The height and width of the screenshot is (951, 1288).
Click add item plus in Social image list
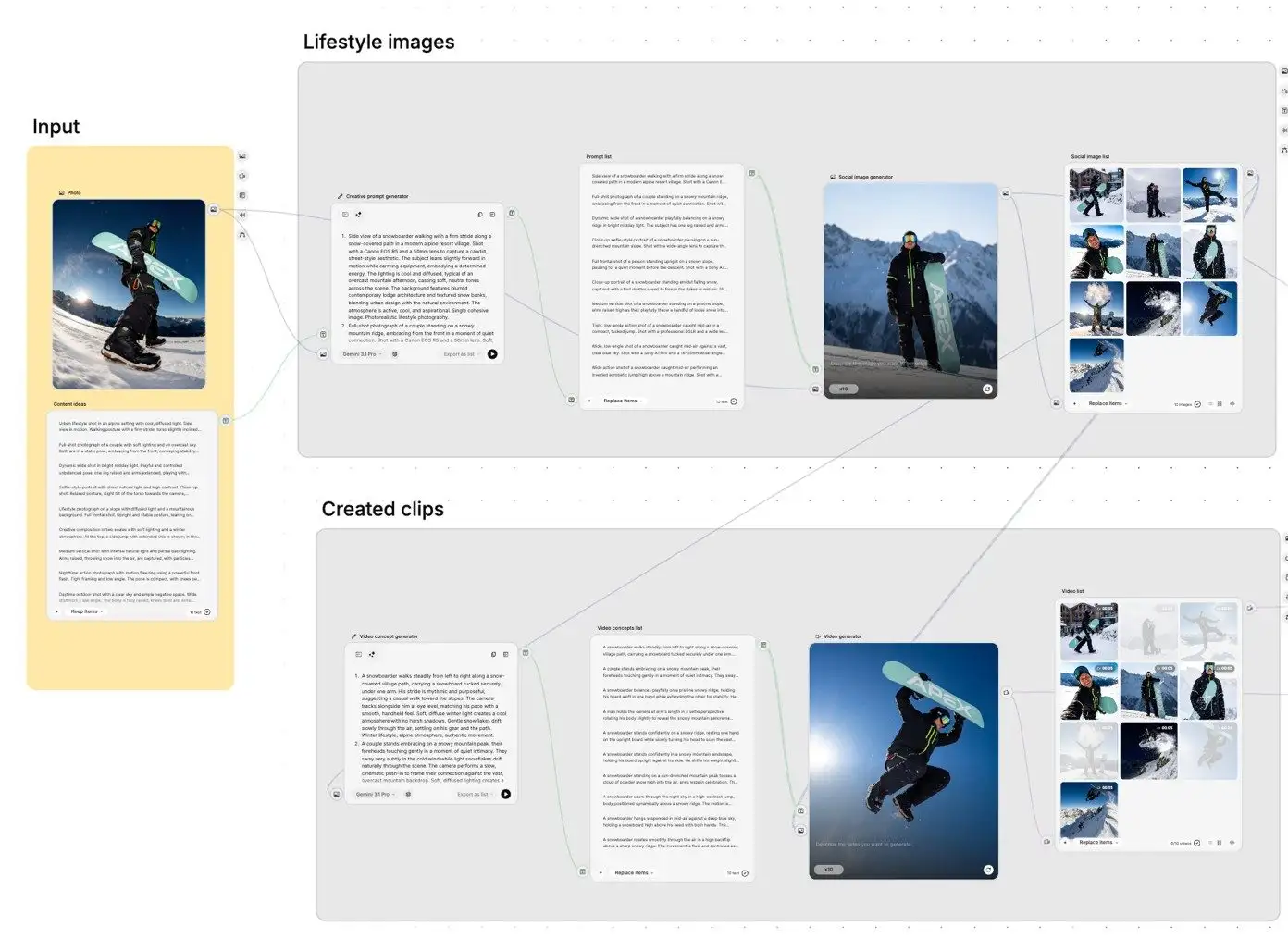pos(1075,403)
